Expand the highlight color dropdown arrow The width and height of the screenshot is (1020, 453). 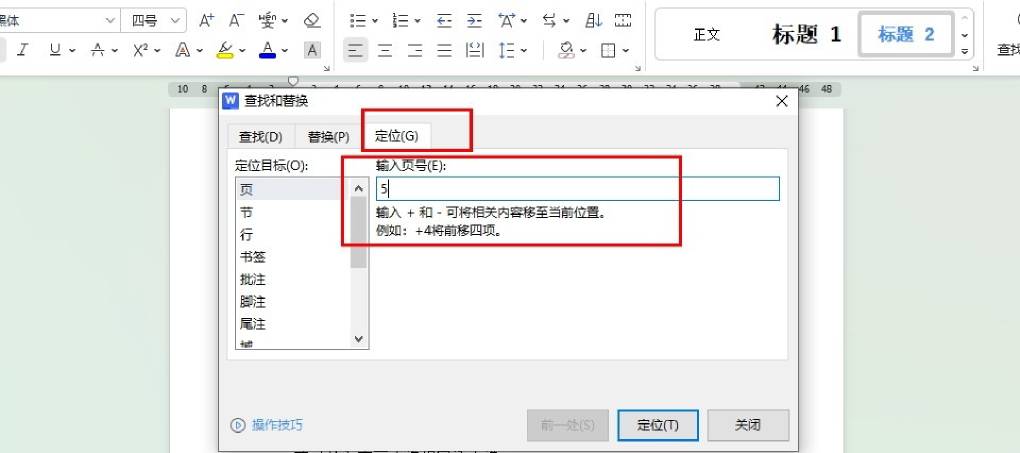click(x=243, y=50)
